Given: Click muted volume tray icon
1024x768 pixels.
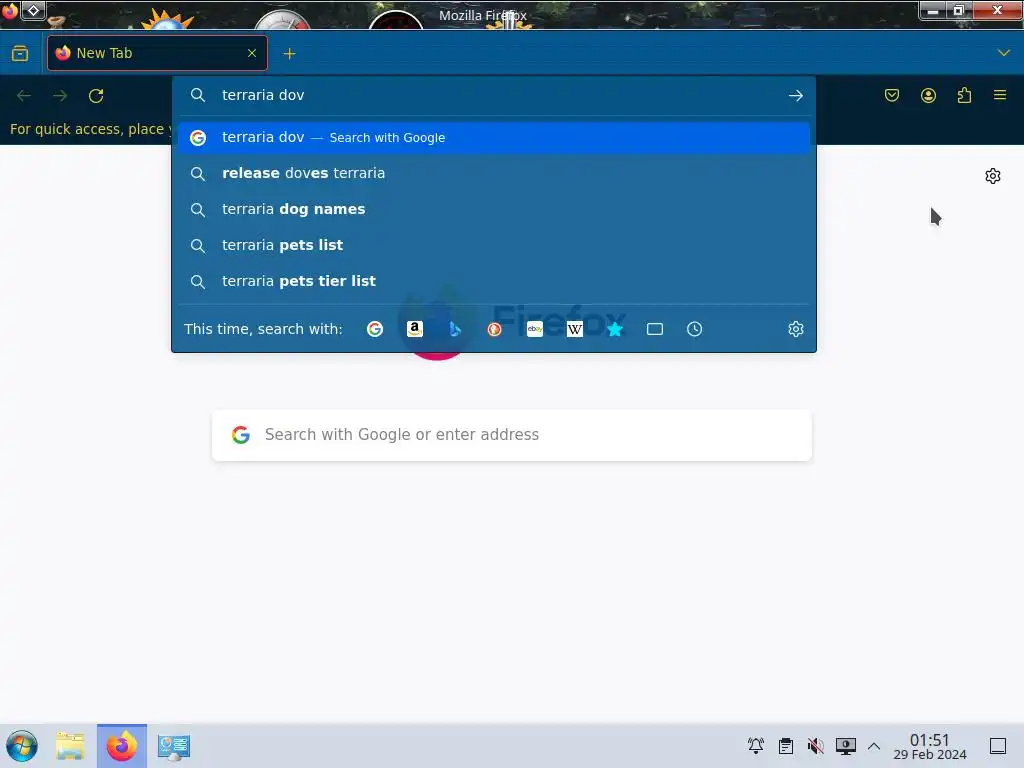Looking at the screenshot, I should pos(816,746).
